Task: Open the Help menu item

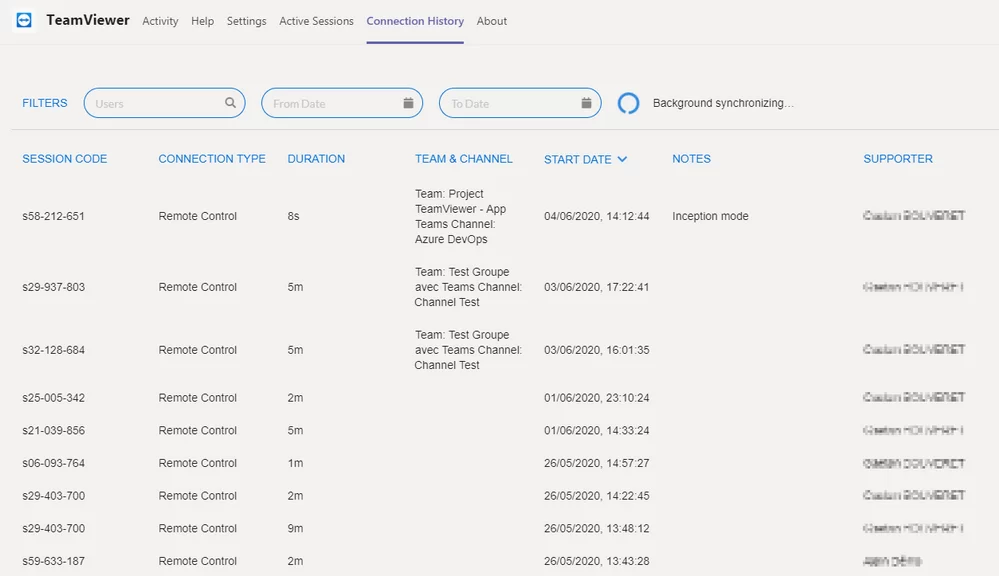Action: [x=202, y=21]
